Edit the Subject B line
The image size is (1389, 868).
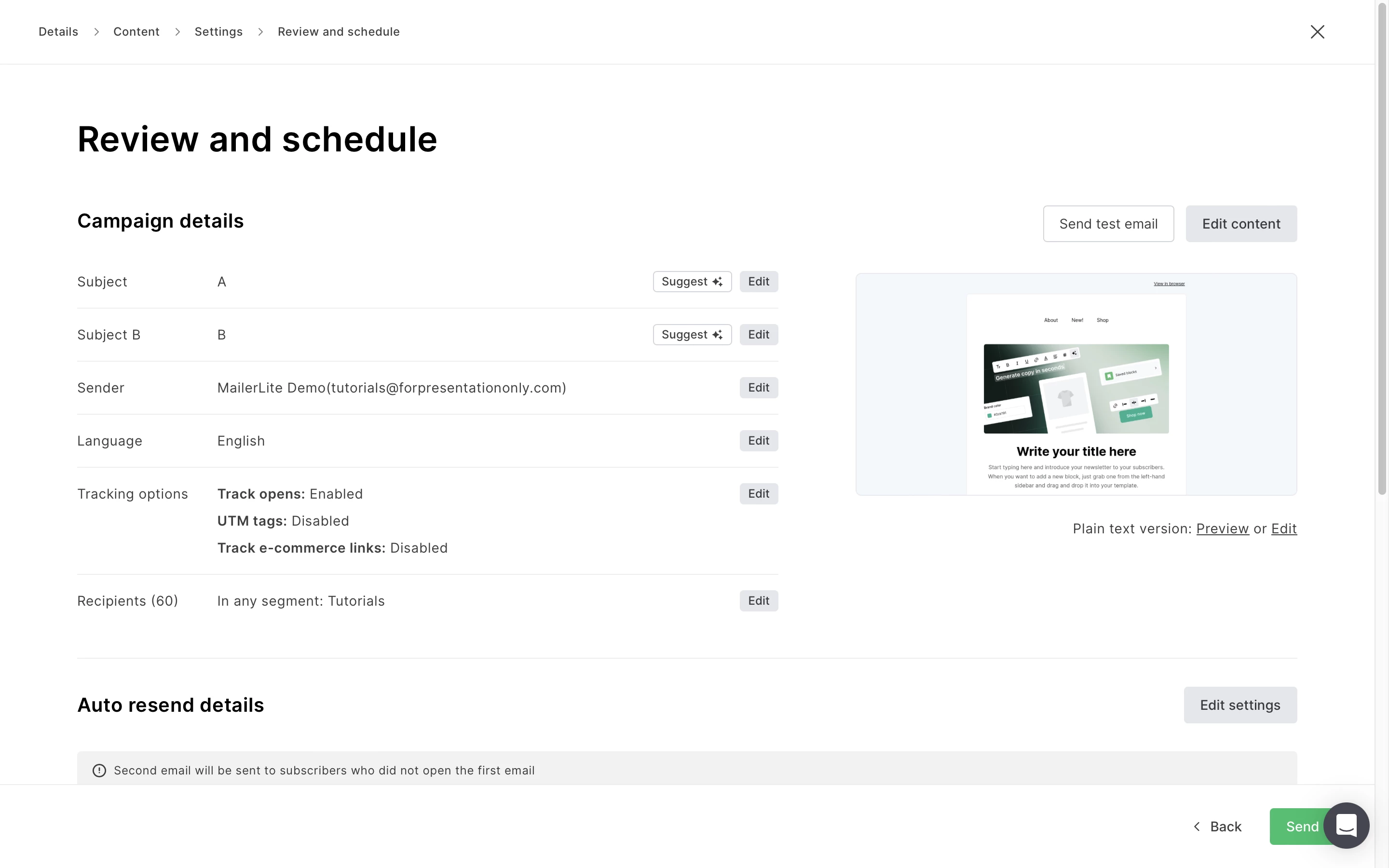point(758,335)
